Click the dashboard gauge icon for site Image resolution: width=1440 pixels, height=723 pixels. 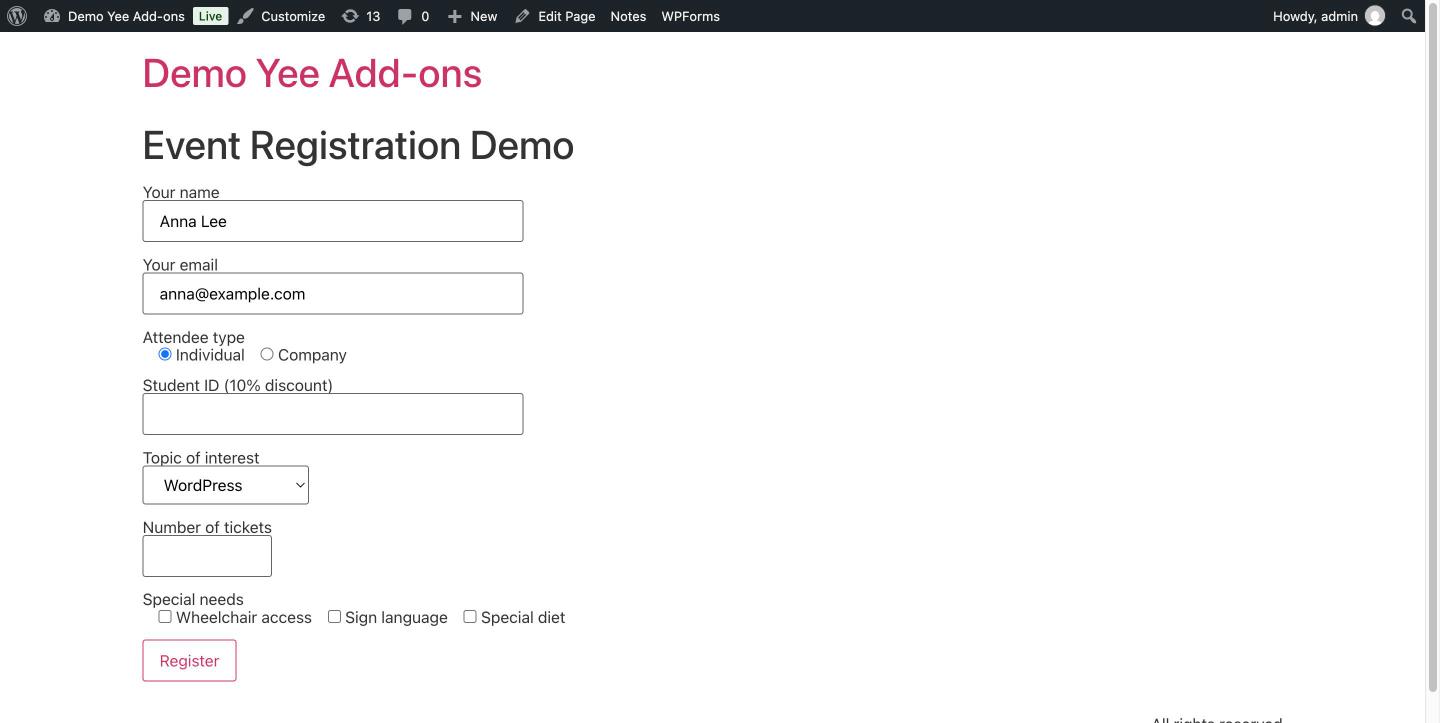pos(52,16)
